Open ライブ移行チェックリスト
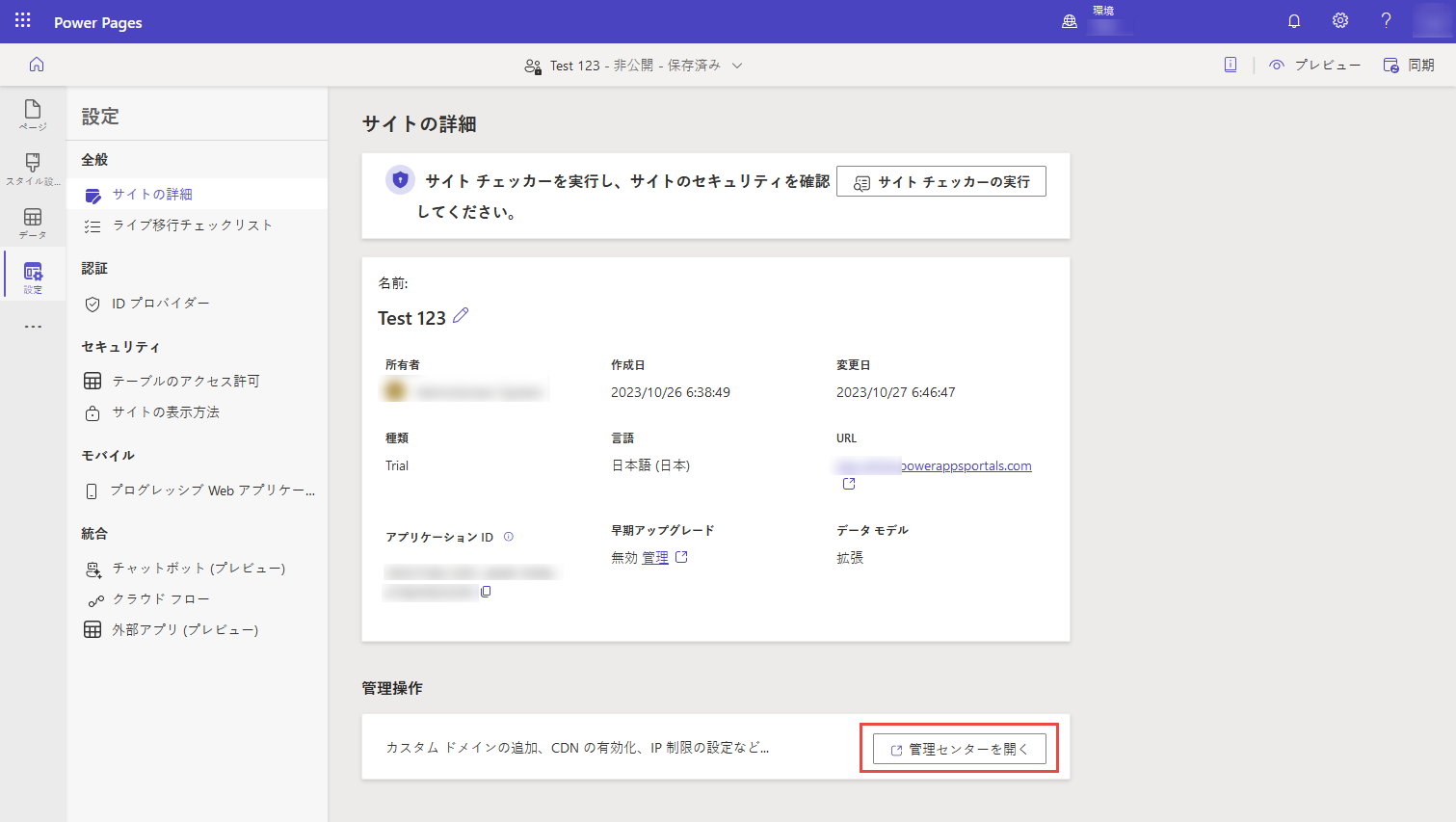The width and height of the screenshot is (1456, 822). (x=197, y=225)
